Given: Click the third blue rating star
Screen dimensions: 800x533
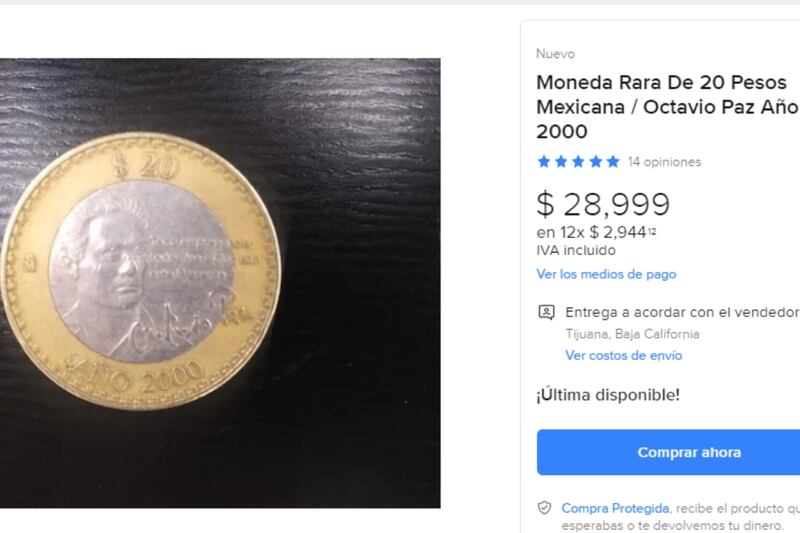Looking at the screenshot, I should 578,162.
